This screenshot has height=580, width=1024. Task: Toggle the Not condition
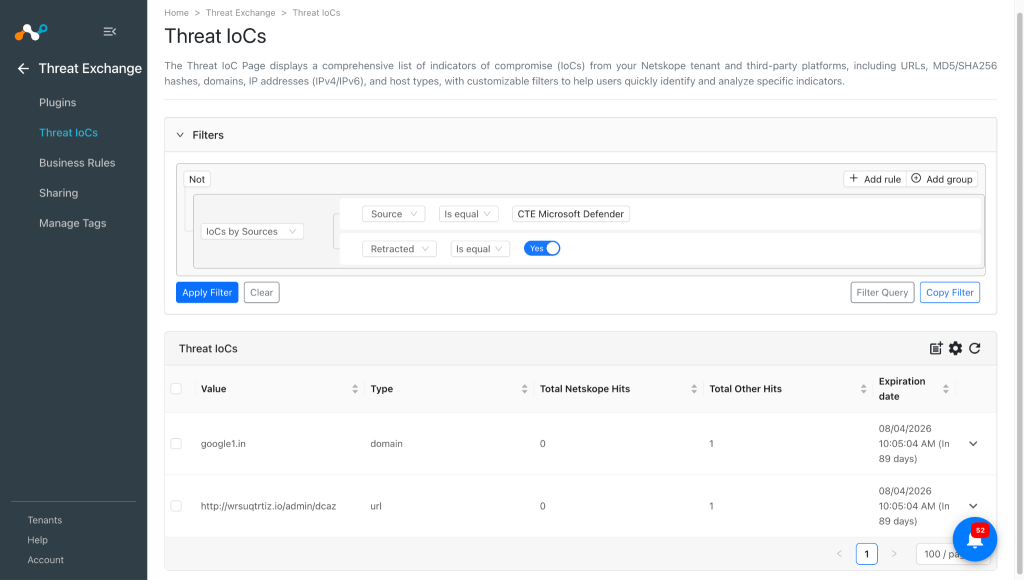(x=197, y=179)
